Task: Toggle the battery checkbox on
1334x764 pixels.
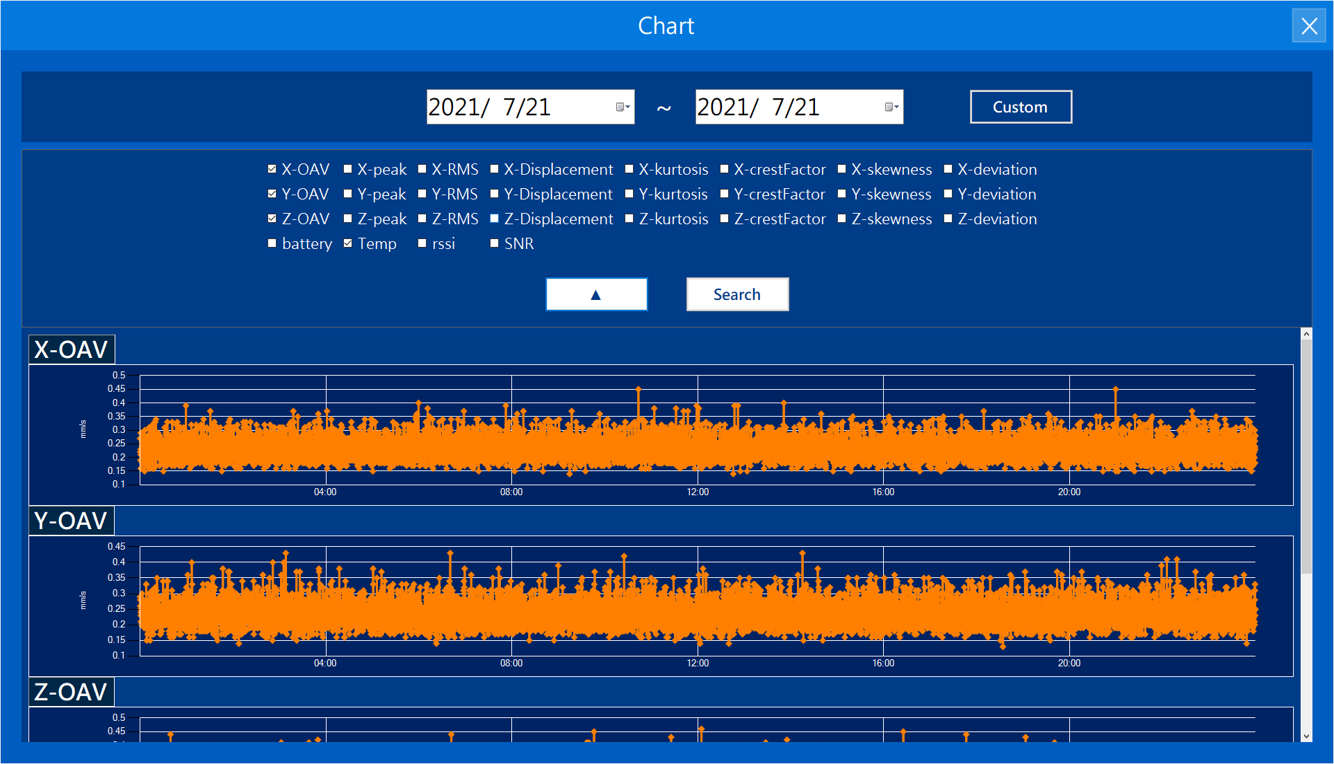Action: [272, 243]
